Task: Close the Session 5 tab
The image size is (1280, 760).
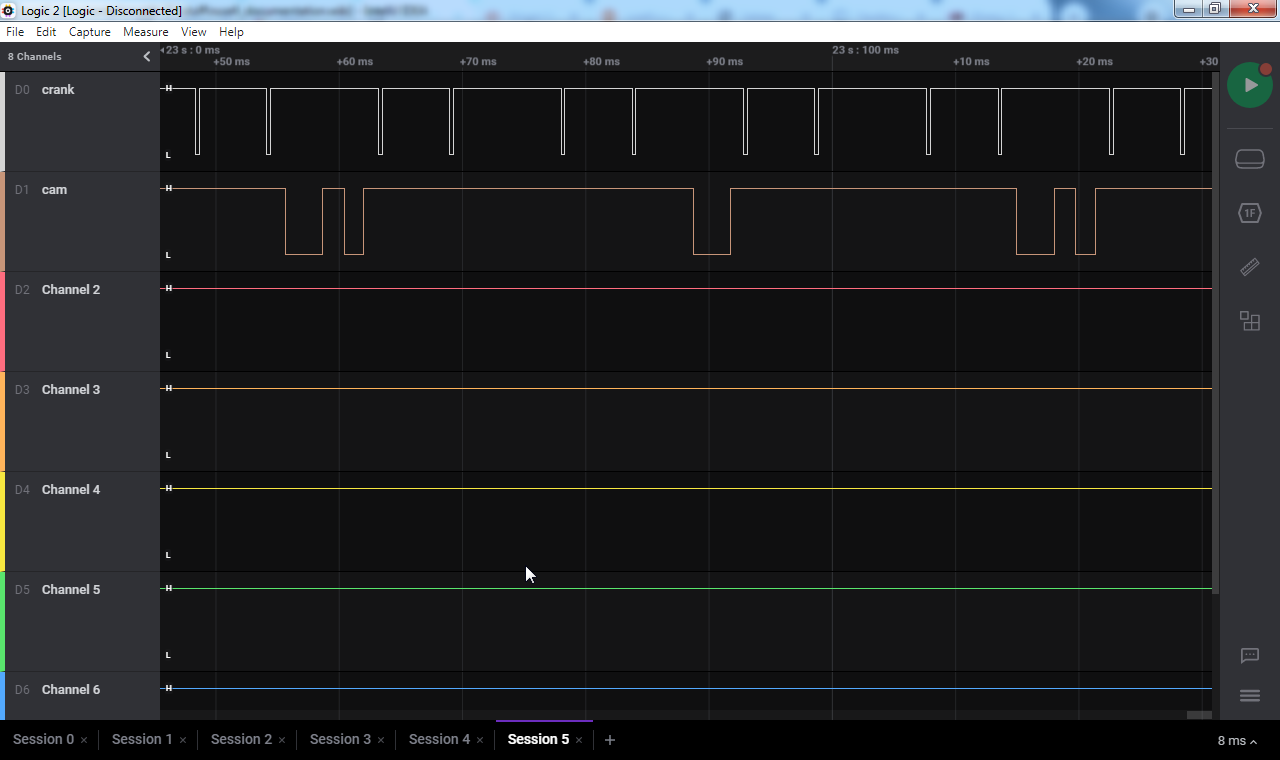Action: pyautogui.click(x=579, y=740)
